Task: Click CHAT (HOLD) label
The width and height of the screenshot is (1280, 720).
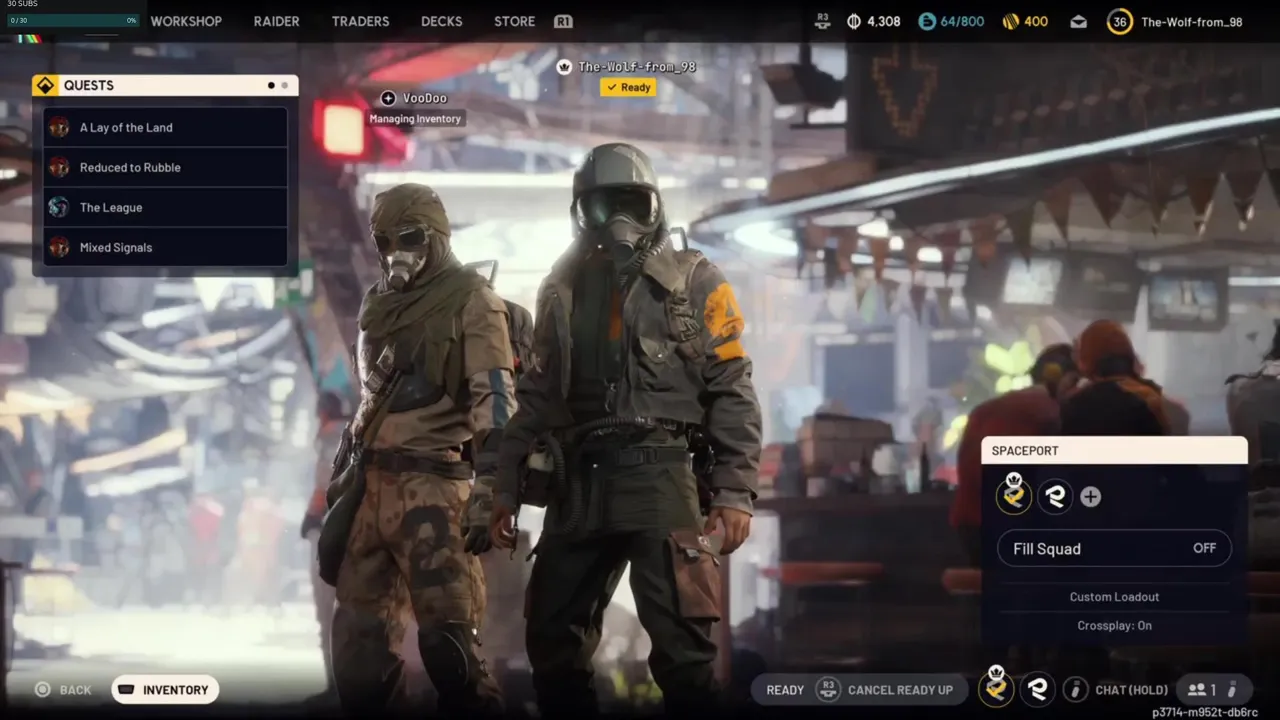Action: point(1131,690)
